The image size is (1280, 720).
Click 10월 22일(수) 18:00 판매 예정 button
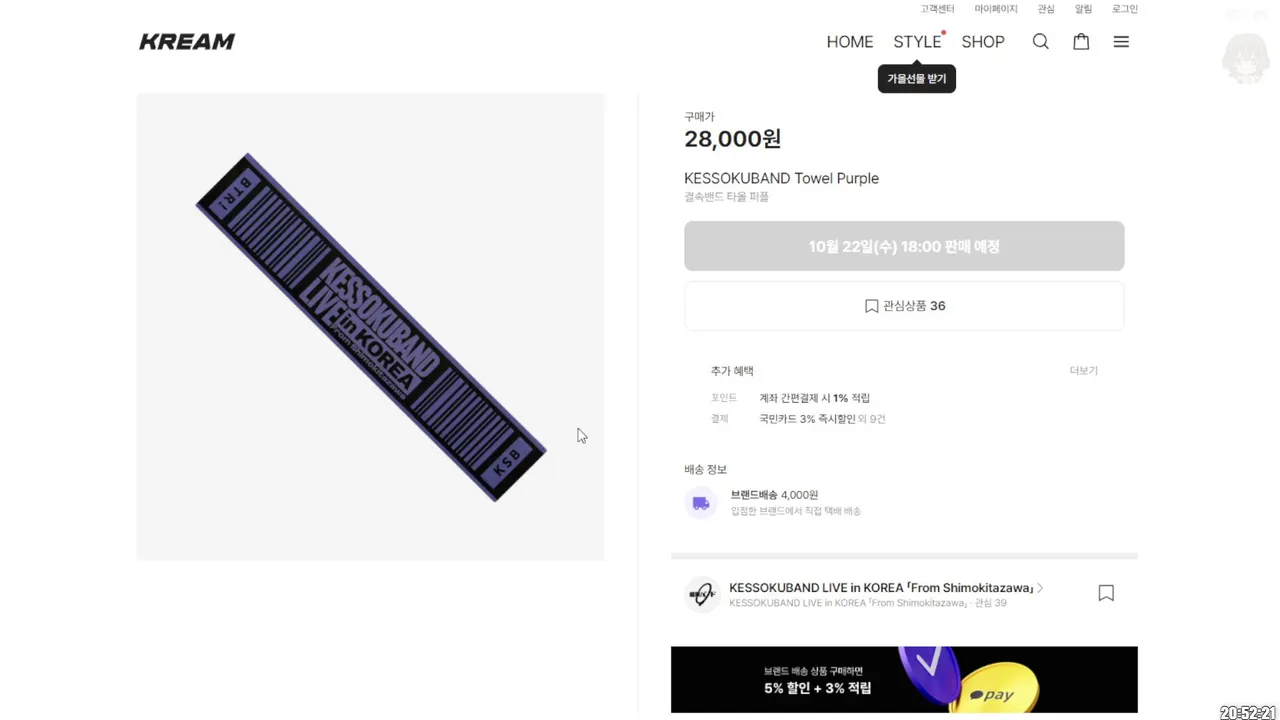(904, 246)
